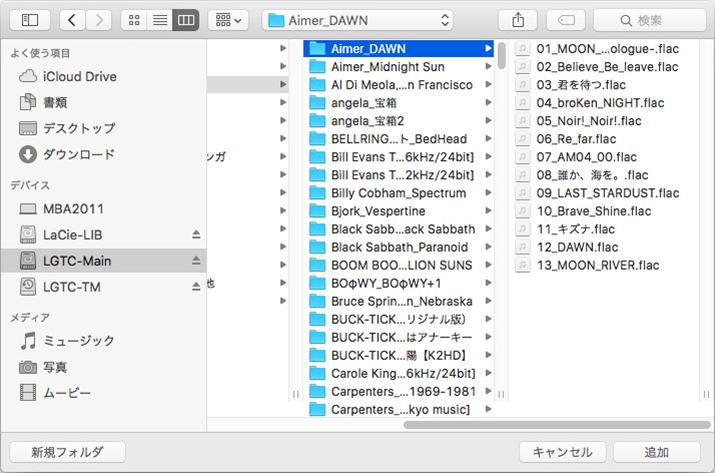Viewport: 715px width, 473px height.
Task: Switch to list view mode
Action: (x=160, y=20)
